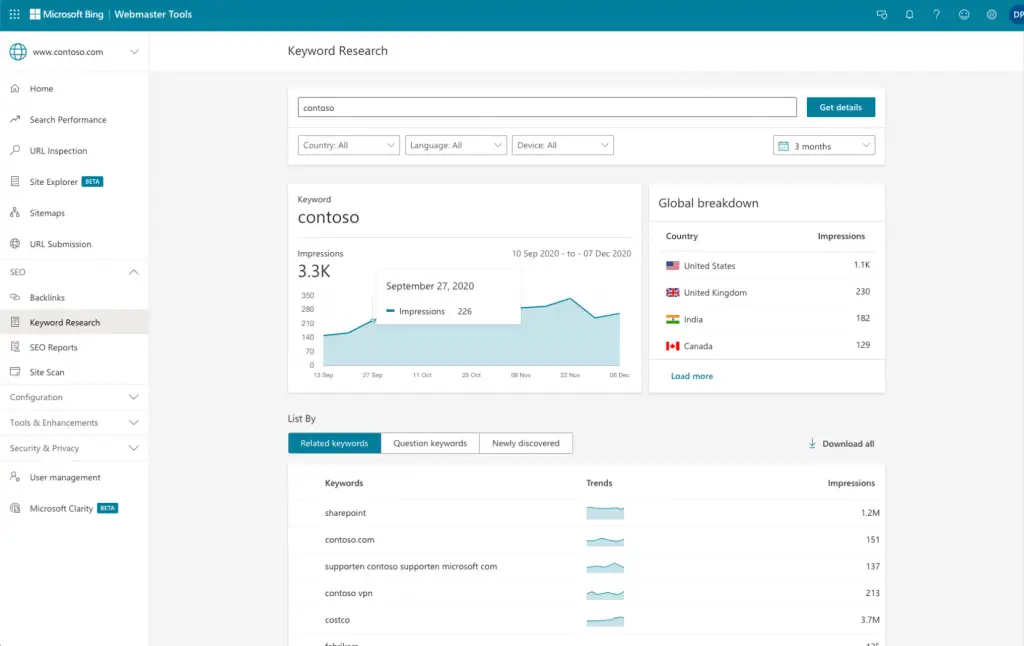Click the calendar icon in date range
The height and width of the screenshot is (646, 1024).
(783, 146)
